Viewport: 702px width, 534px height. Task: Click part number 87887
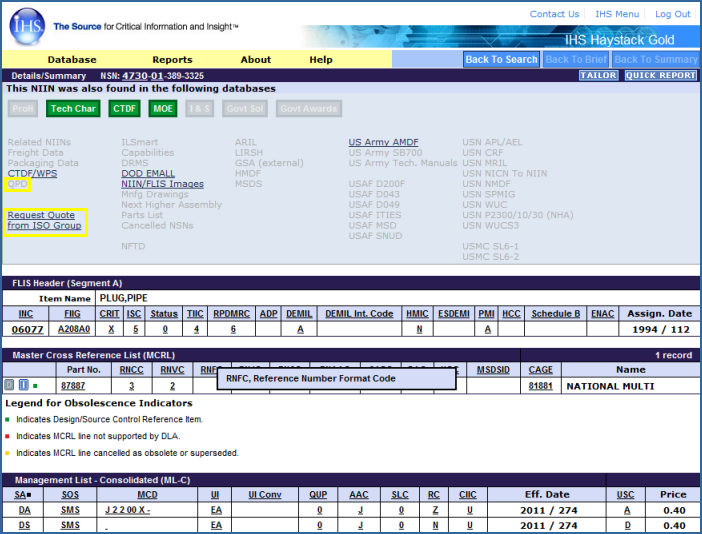[x=73, y=386]
